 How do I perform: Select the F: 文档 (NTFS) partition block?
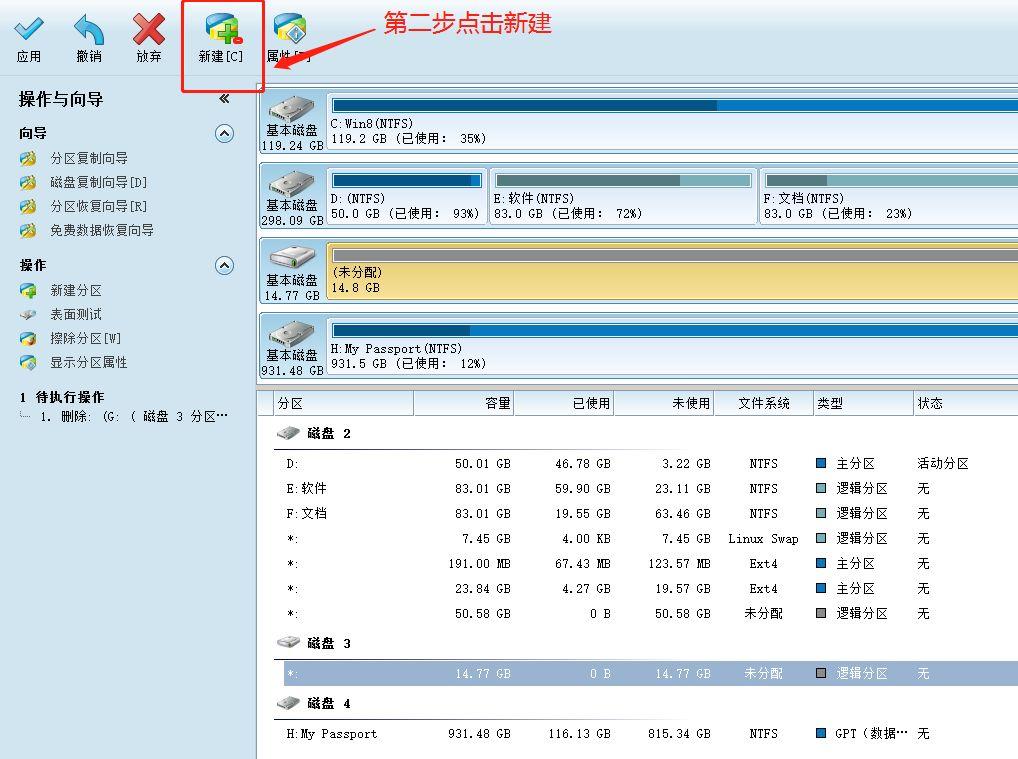(x=889, y=197)
